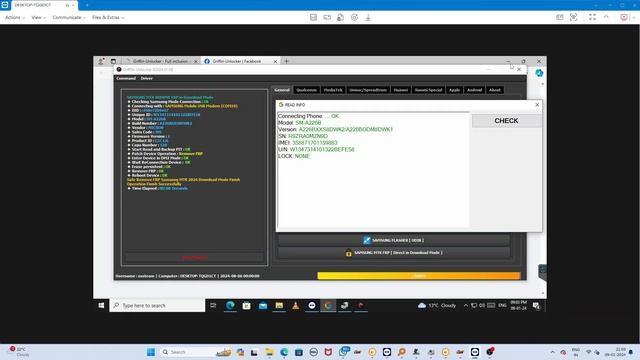Open Task View on the remote taskbar
The width and height of the screenshot is (640, 360).
pos(213,305)
